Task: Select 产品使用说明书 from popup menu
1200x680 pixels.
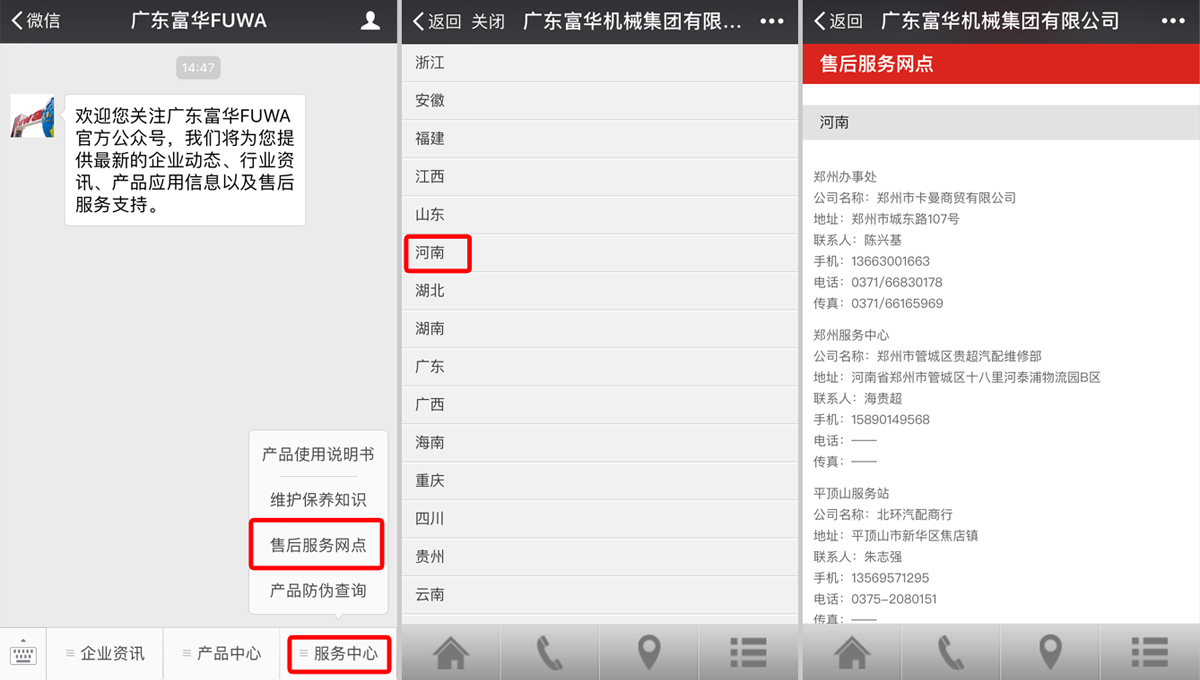Action: [x=318, y=454]
